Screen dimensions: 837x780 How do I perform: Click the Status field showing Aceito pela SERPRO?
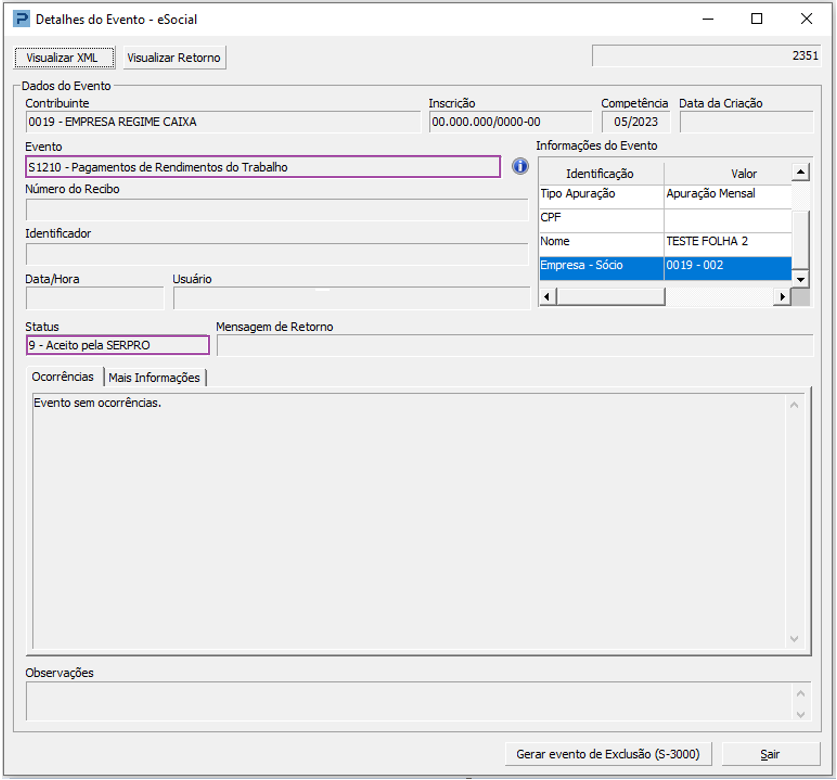point(117,345)
